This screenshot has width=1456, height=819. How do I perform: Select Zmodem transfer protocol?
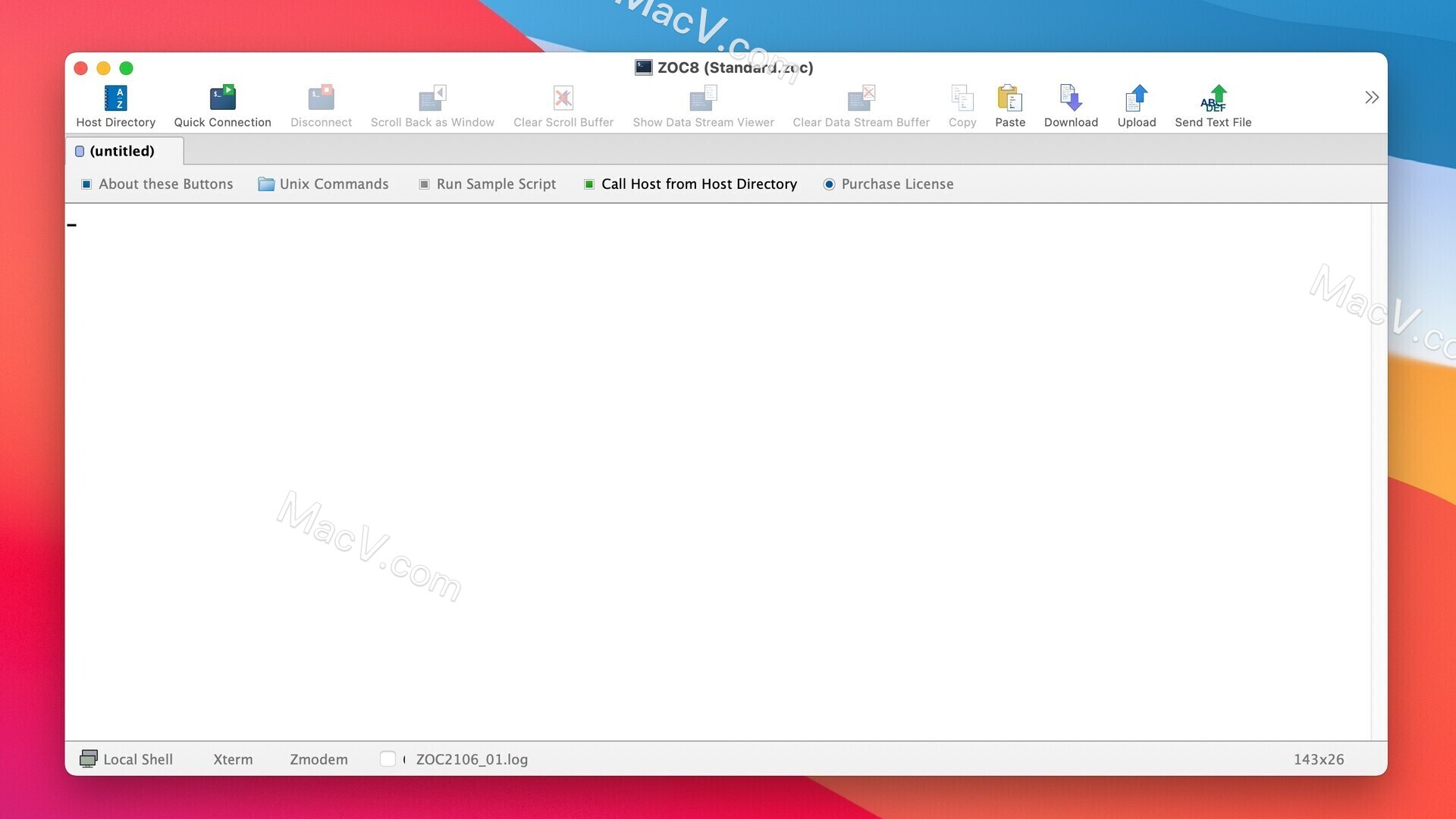tap(318, 758)
